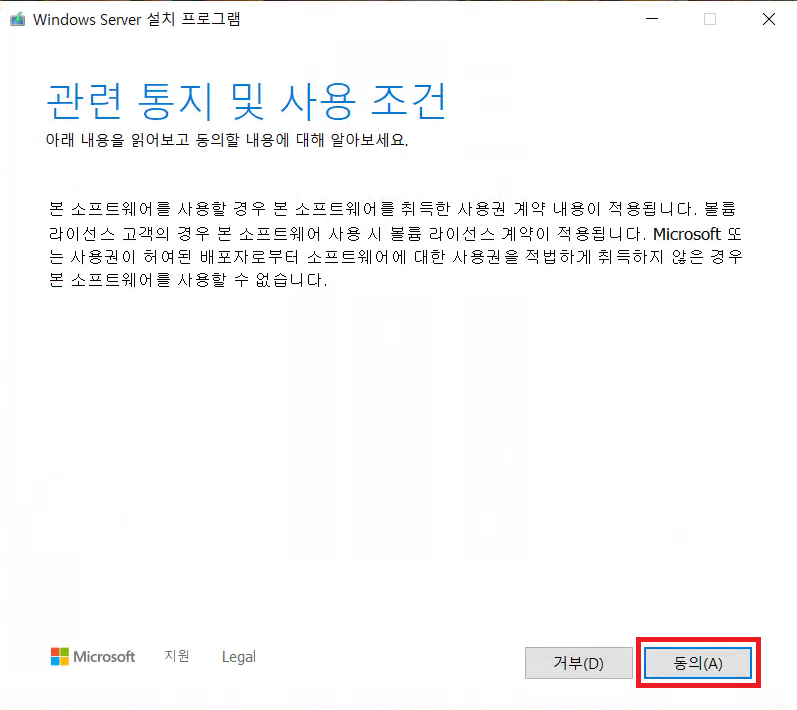
Task: Click the heading 관련 통지 및 사용 조건
Action: (247, 101)
